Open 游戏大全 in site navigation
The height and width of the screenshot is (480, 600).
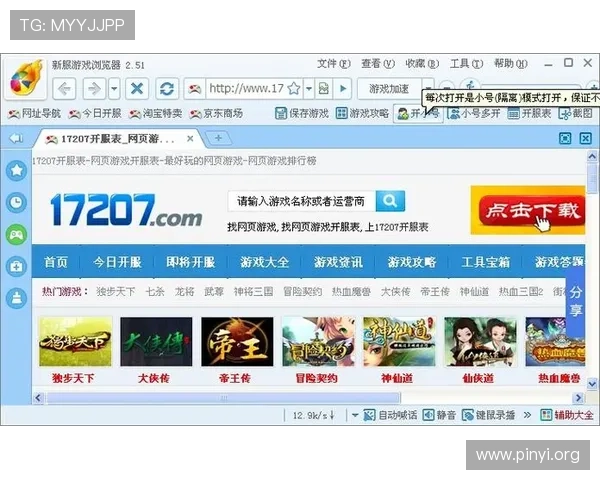tap(264, 262)
